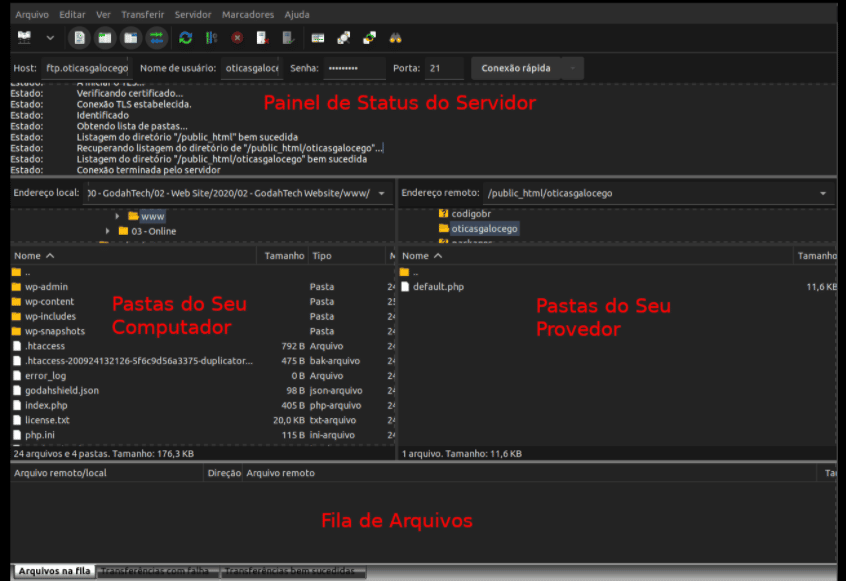The width and height of the screenshot is (846, 581).
Task: Open the Endereço remoto path dropdown
Action: pos(823,193)
